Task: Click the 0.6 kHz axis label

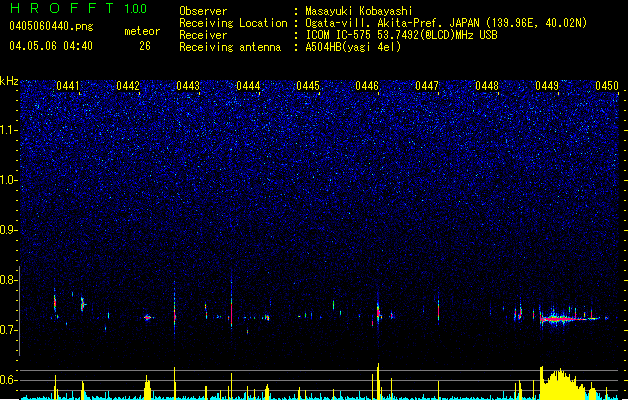Action: [x=9, y=380]
